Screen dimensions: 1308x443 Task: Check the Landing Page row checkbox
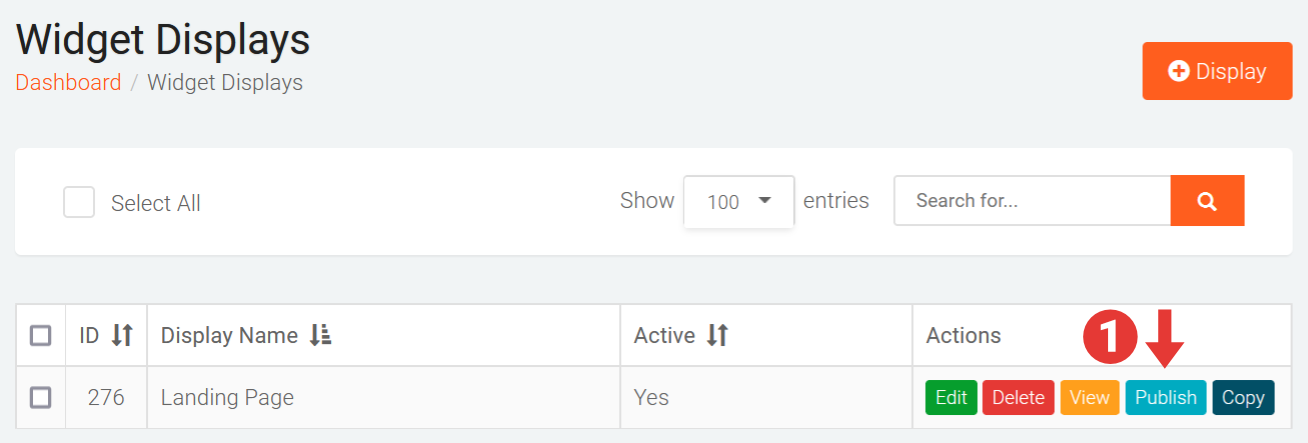tap(41, 398)
